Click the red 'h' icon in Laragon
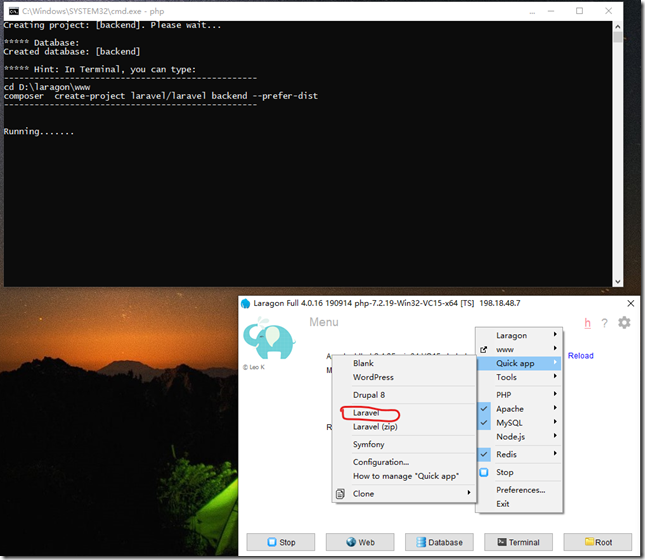 click(587, 323)
